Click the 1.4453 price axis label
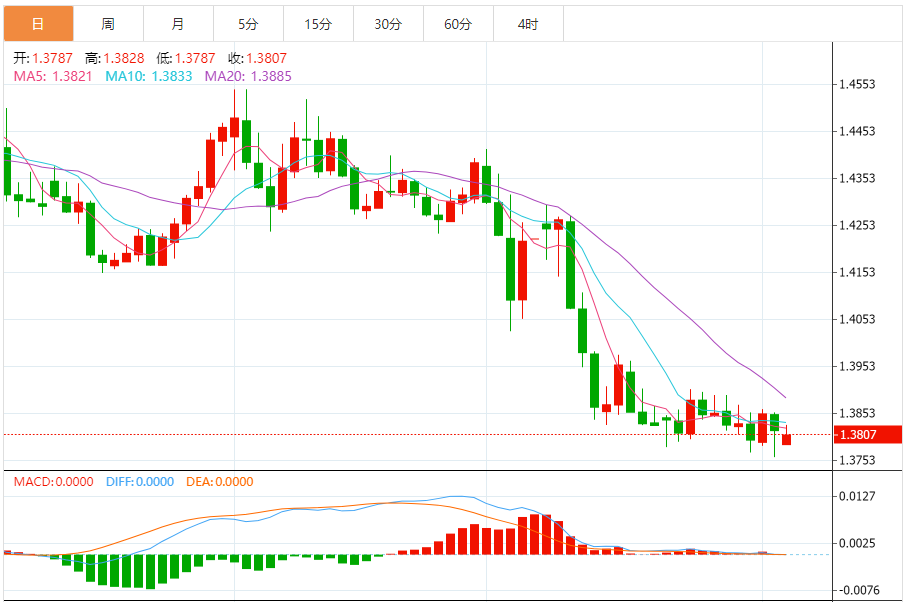Viewport: 908px width, 602px height. coord(858,131)
